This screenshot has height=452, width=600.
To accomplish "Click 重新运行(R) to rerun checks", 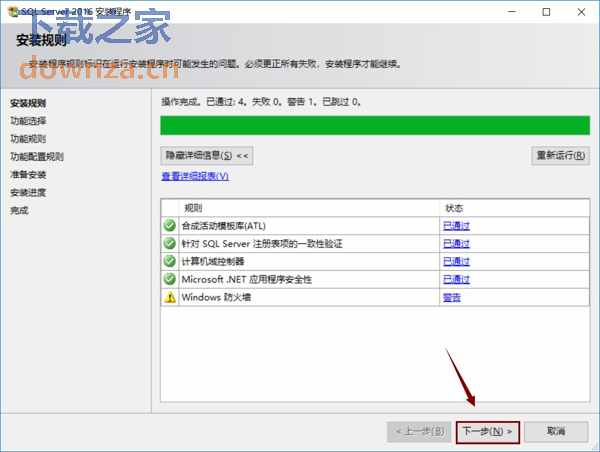I will (561, 156).
